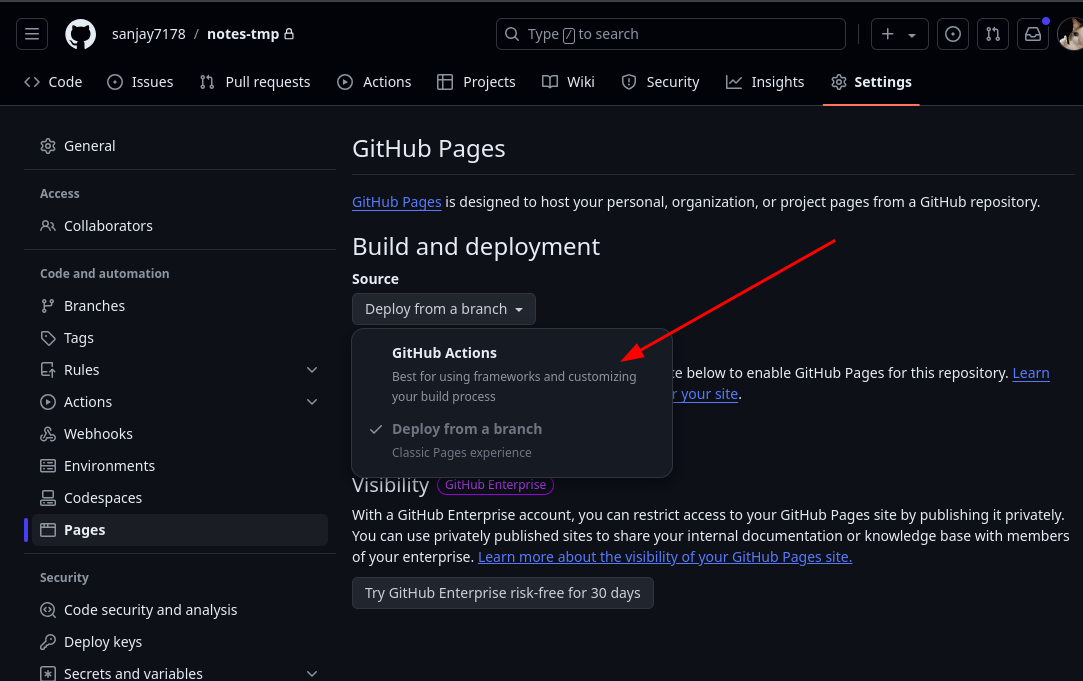Open the notifications inbox icon
This screenshot has width=1083, height=681.
pyautogui.click(x=1032, y=34)
